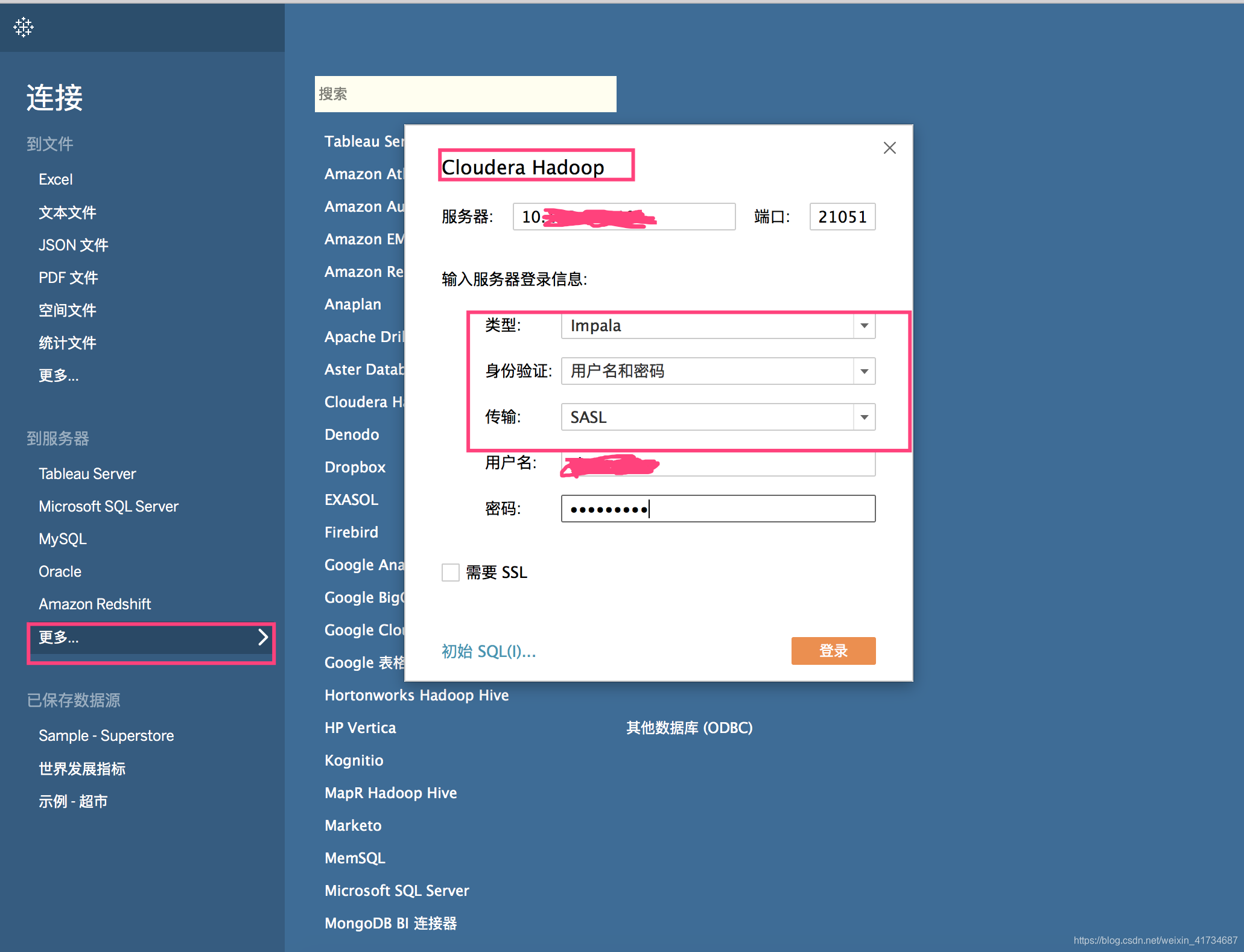This screenshot has height=952, width=1244.
Task: Select HP Vertica connector
Action: click(360, 728)
